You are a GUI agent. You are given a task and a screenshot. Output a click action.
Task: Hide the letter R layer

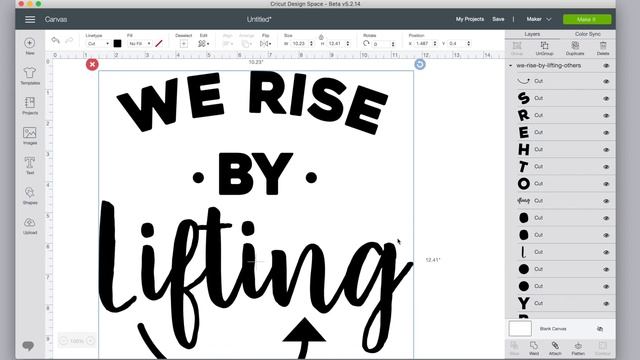pos(606,116)
